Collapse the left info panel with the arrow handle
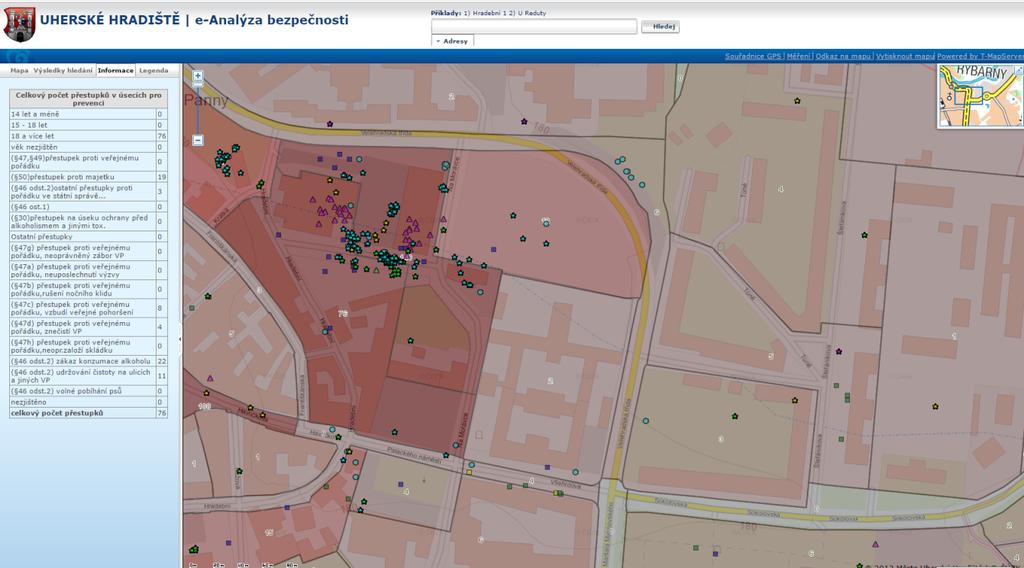The width and height of the screenshot is (1024, 568). tap(180, 339)
